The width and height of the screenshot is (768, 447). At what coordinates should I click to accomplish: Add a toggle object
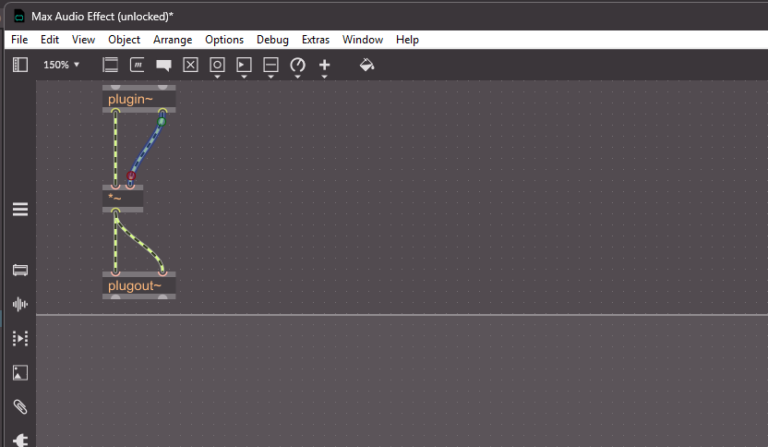tap(191, 65)
